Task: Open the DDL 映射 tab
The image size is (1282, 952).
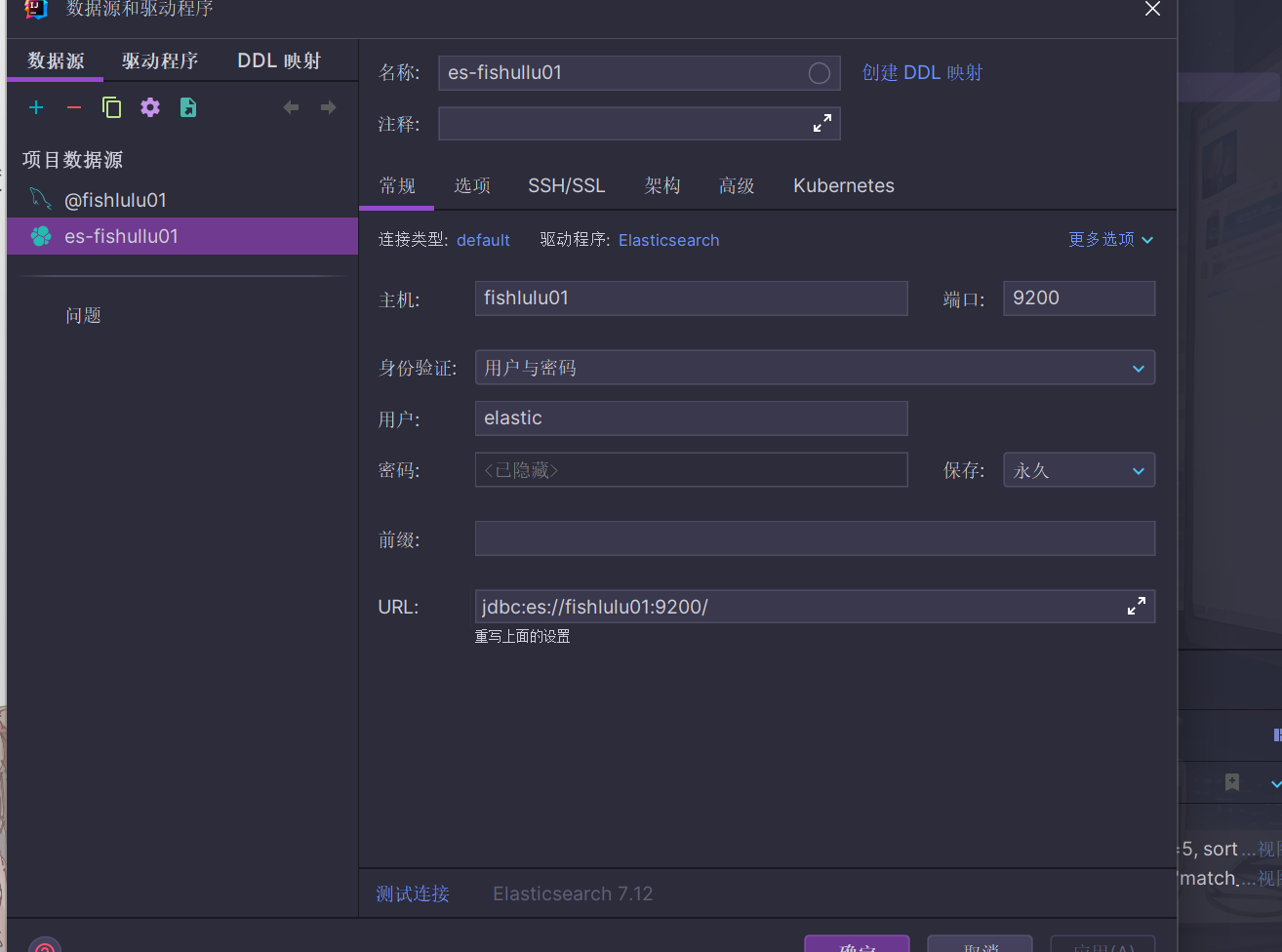Action: pyautogui.click(x=280, y=60)
